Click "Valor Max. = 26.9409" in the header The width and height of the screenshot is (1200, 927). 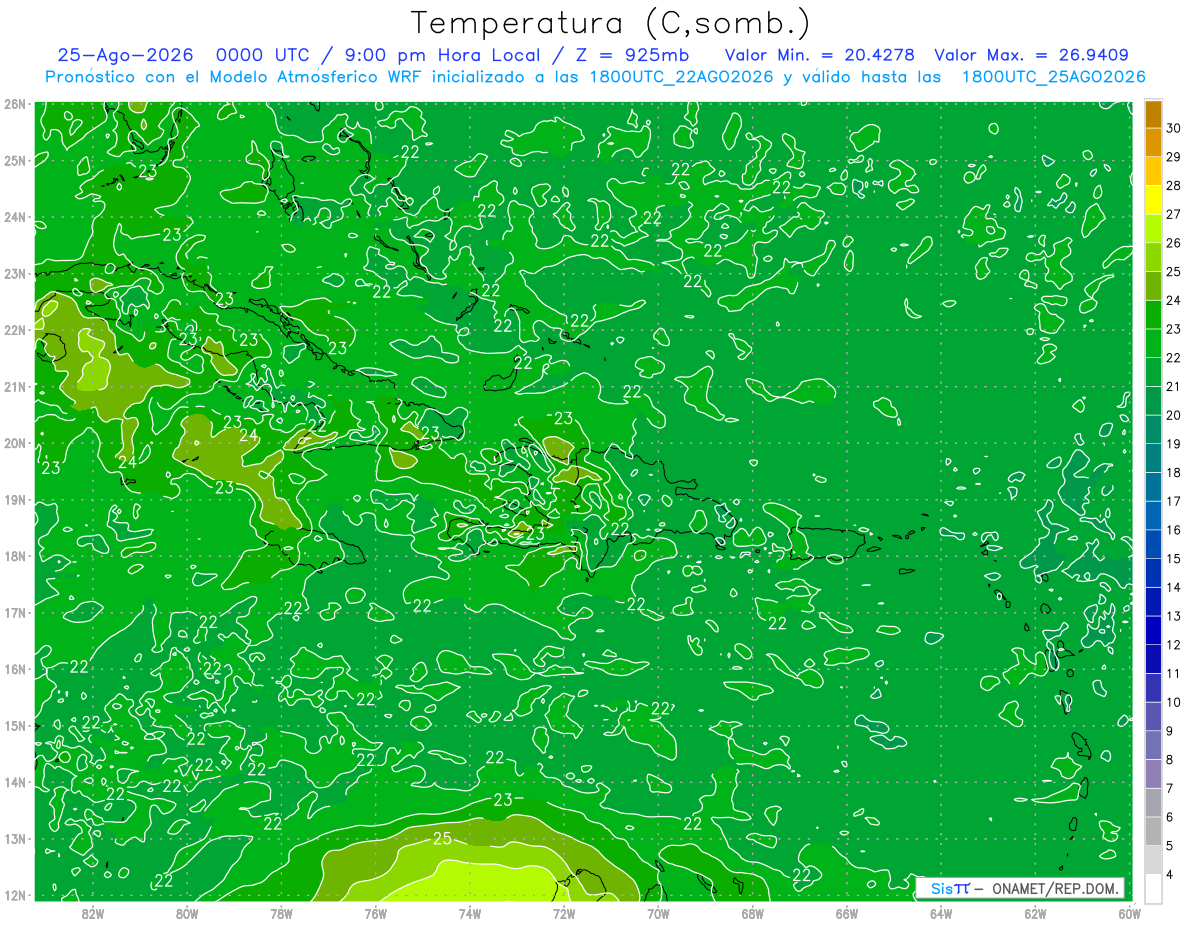point(1031,55)
